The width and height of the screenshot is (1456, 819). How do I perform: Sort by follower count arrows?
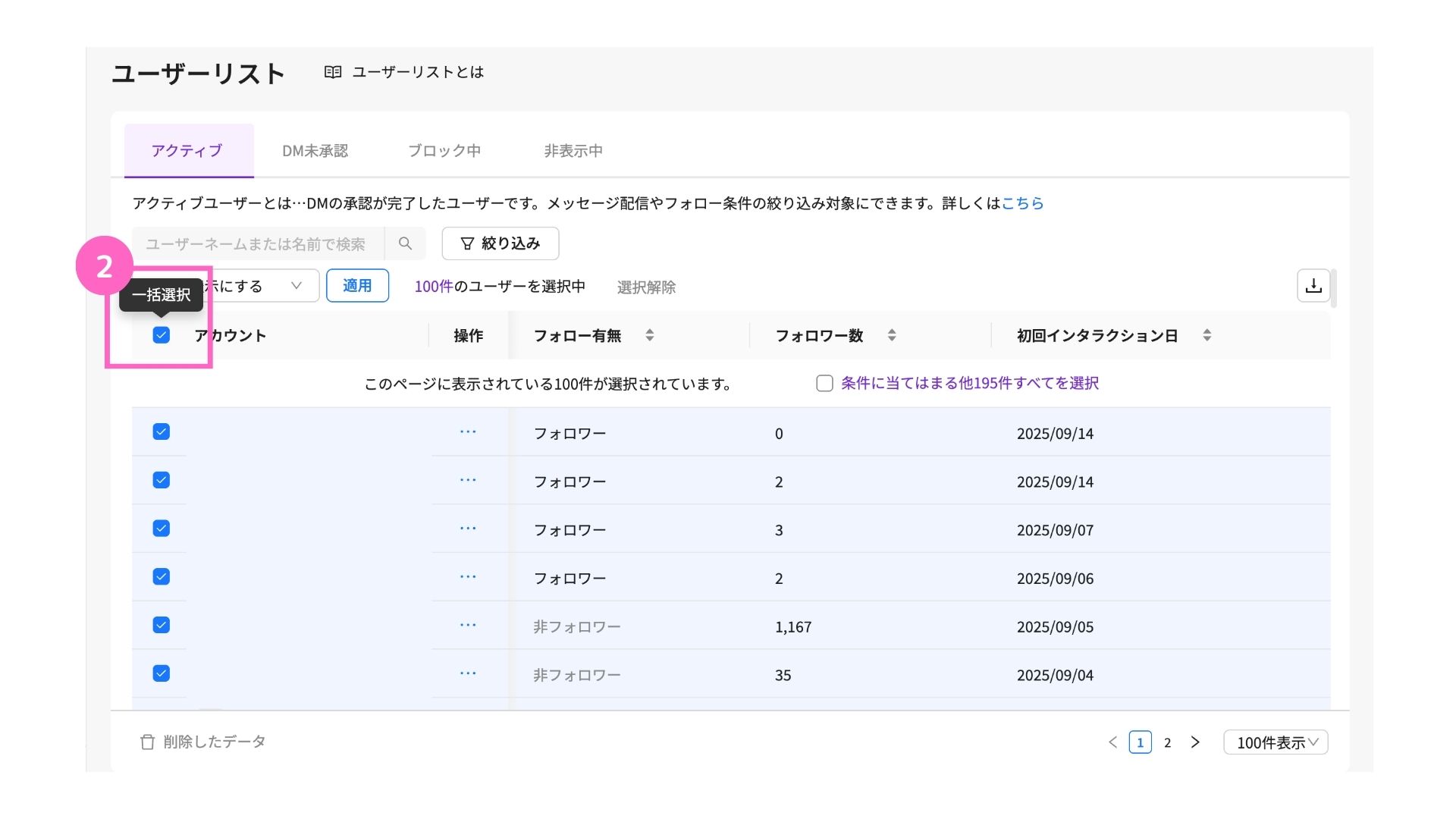coord(892,335)
